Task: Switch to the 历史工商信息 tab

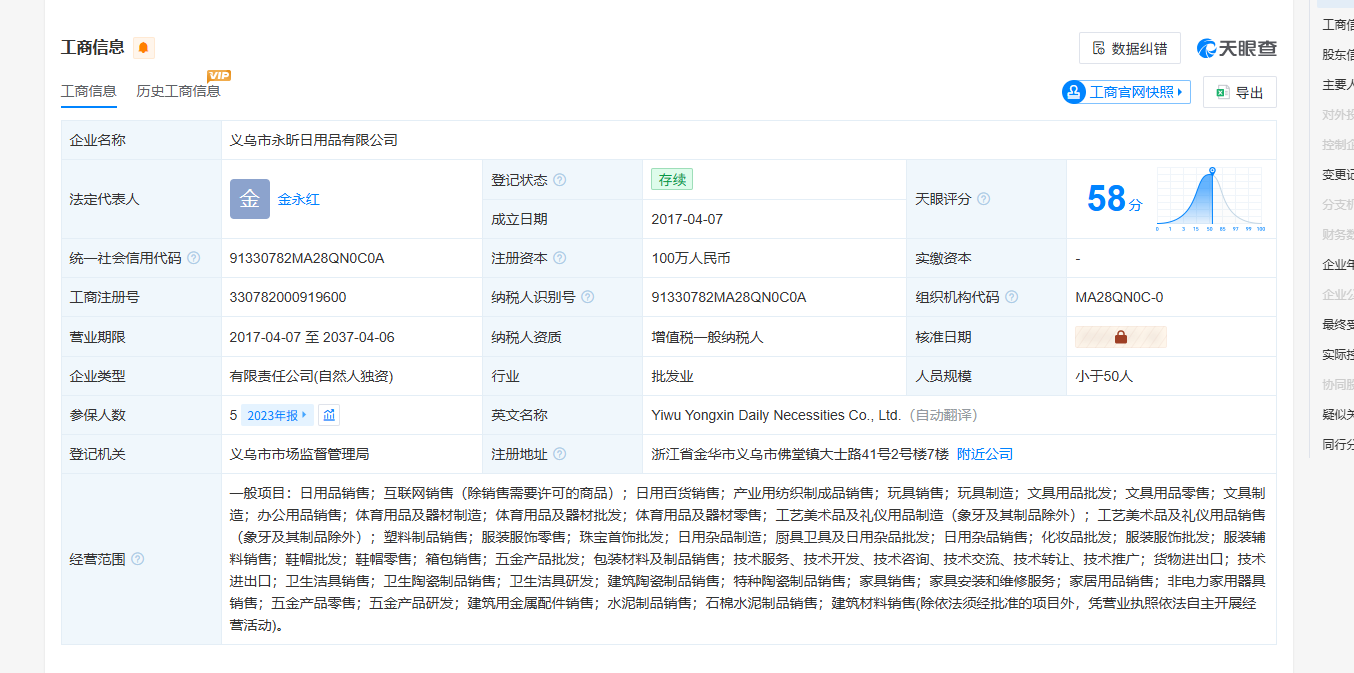Action: [178, 91]
